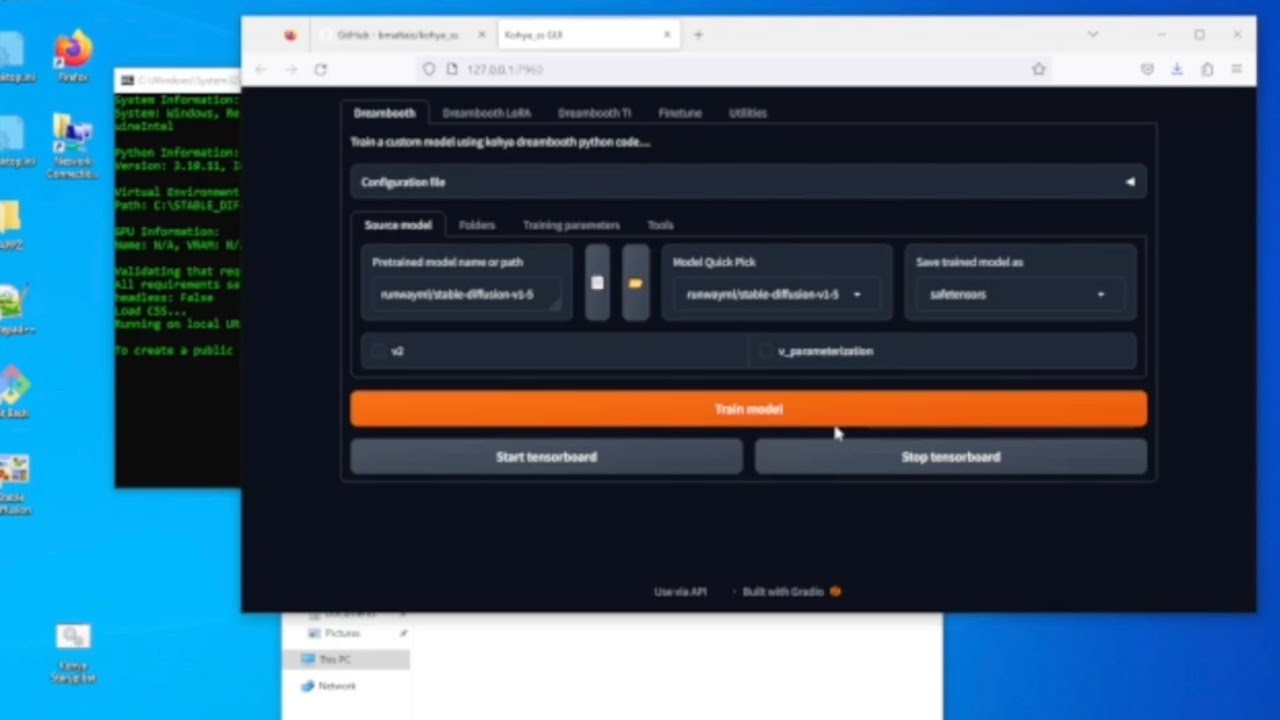Switch to the Dreambooth LoRA tab
This screenshot has width=1280, height=720.
click(487, 113)
